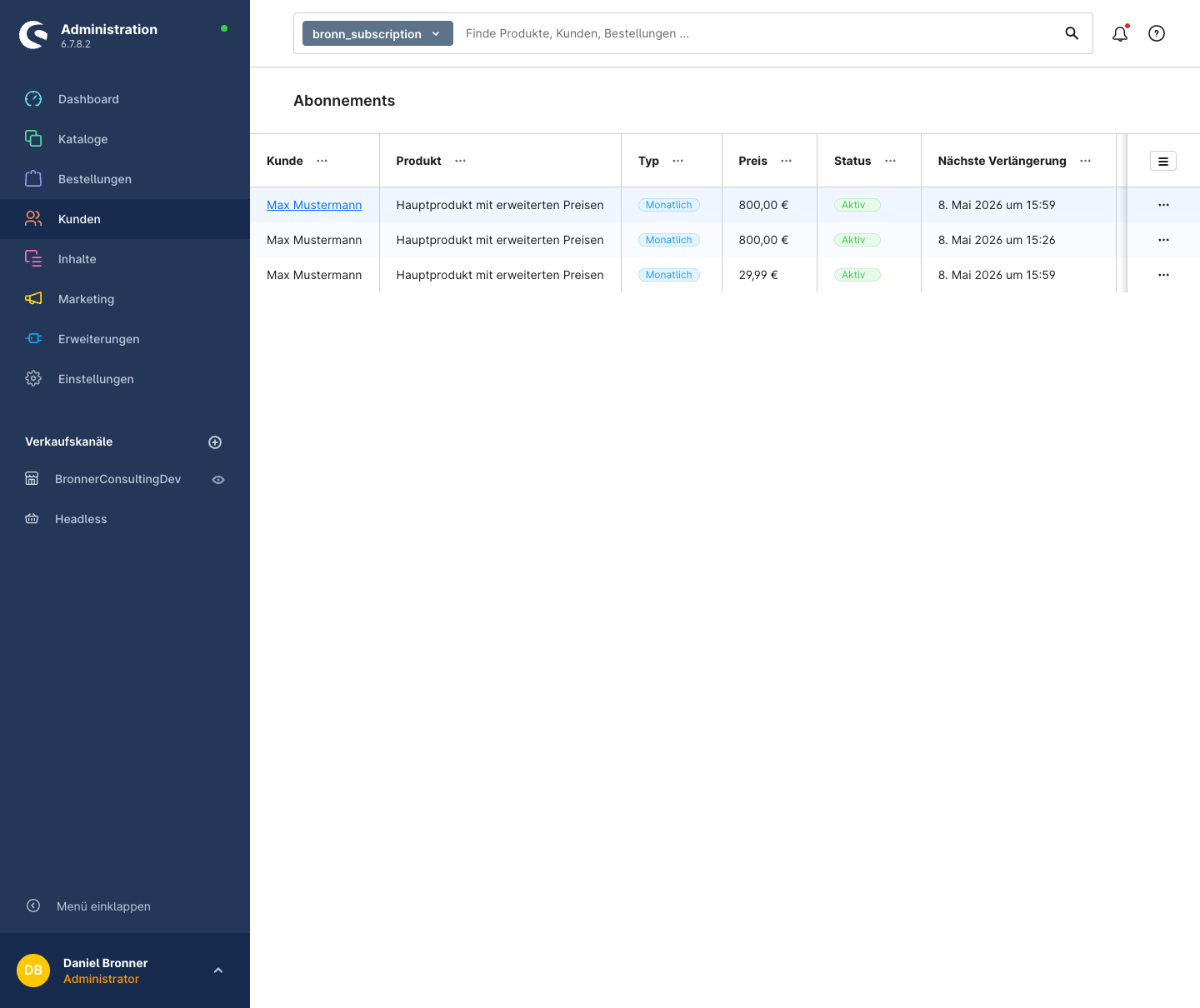
Task: Click the Einstellungen gear icon
Action: pos(33,379)
